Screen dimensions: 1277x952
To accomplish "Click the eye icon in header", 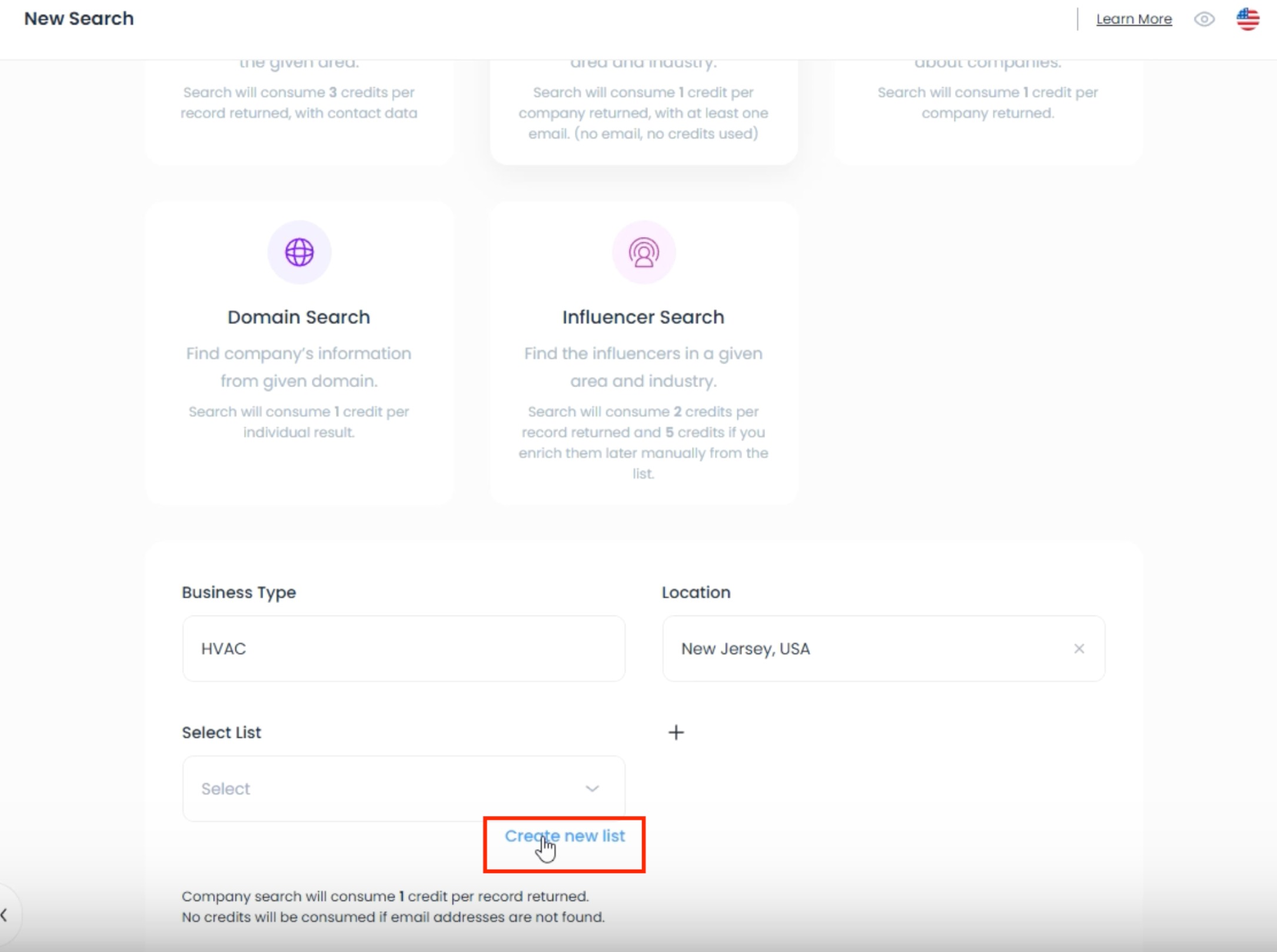I will [x=1204, y=19].
